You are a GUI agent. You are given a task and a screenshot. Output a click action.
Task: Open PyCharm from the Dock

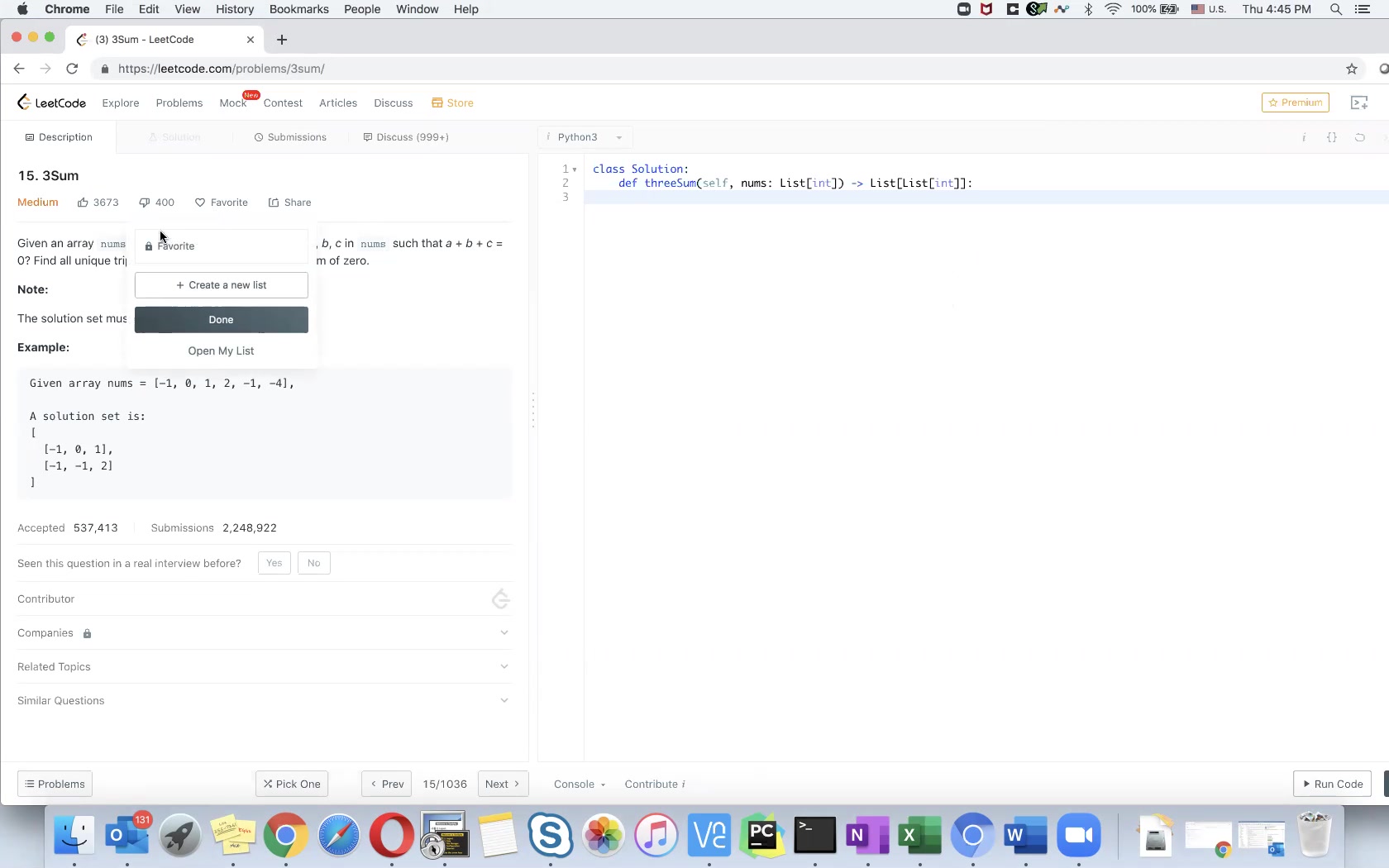(x=762, y=837)
